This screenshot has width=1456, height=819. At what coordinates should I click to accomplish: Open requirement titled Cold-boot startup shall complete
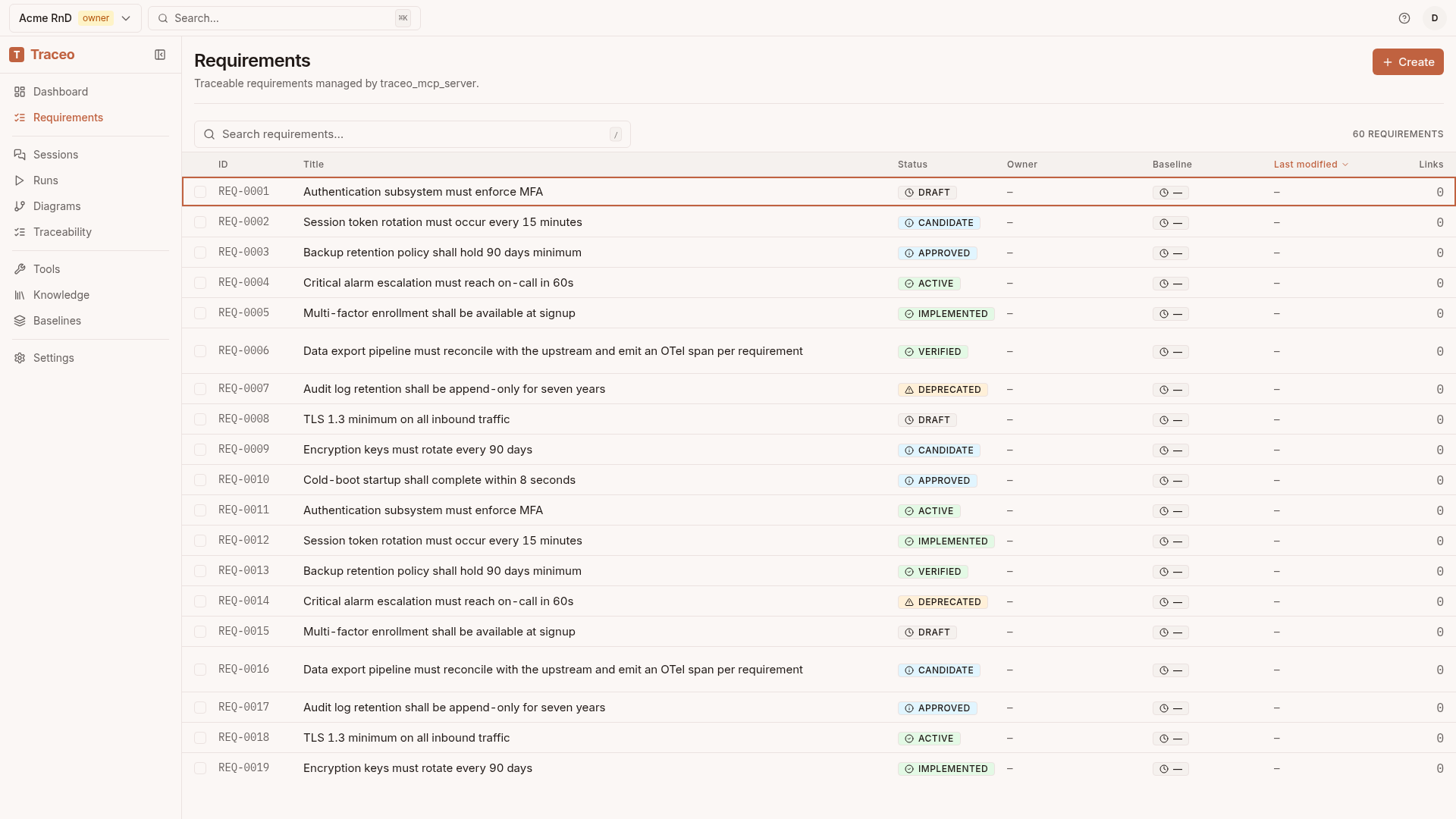[439, 480]
